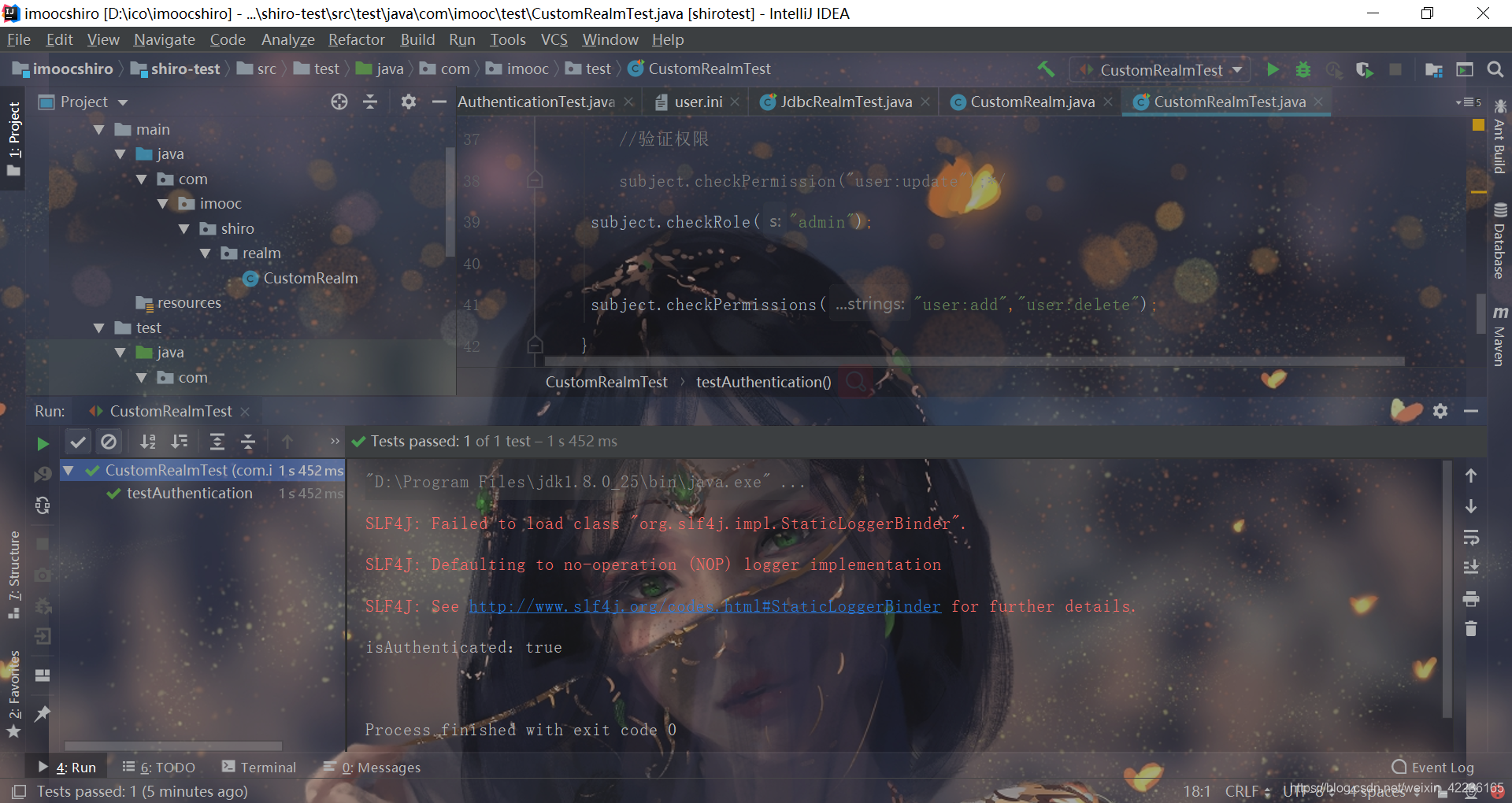Switch to CustomRealm.java tab
The image size is (1512, 803).
1032,102
